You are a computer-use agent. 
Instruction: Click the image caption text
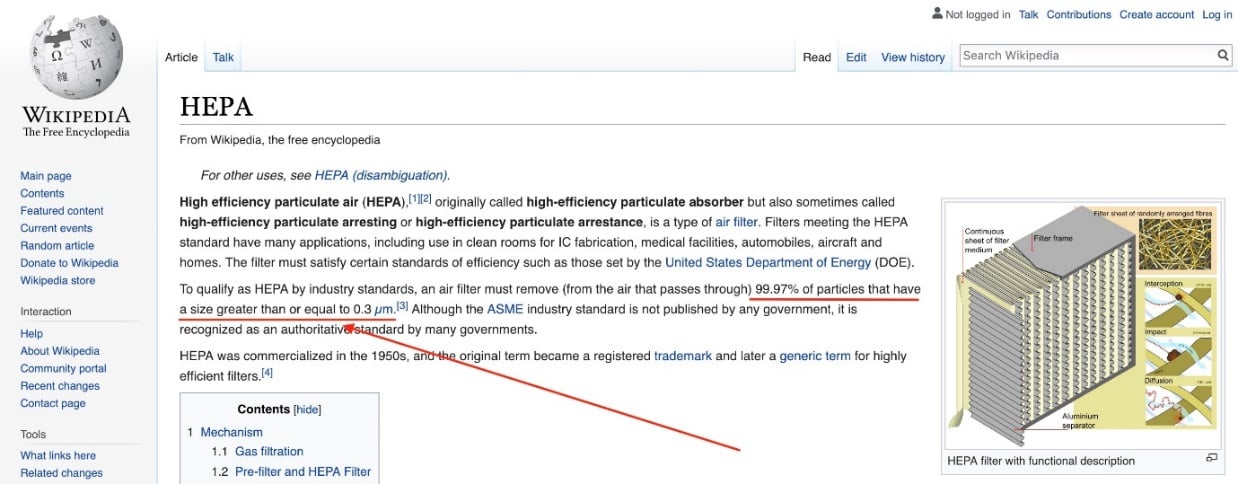(x=1041, y=462)
